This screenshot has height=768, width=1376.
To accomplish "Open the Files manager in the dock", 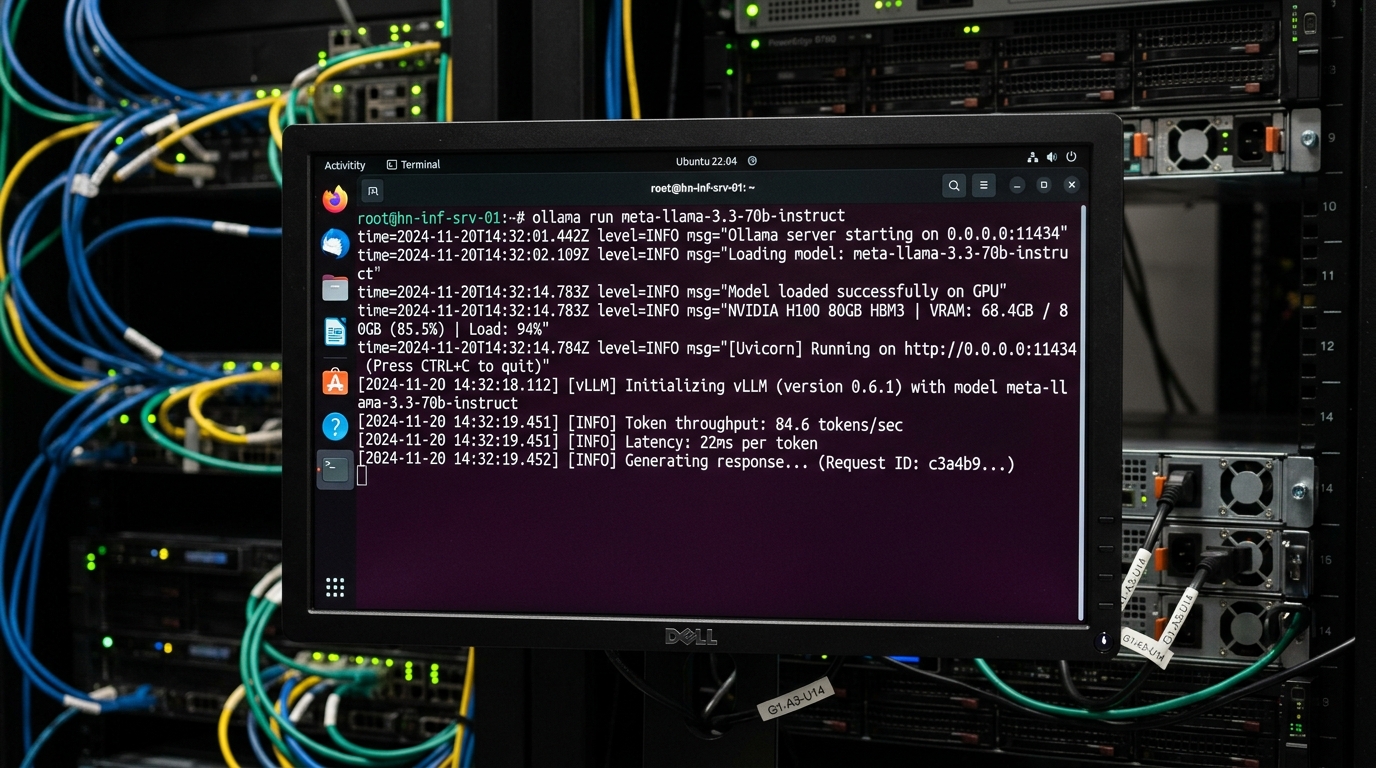I will pyautogui.click(x=335, y=288).
